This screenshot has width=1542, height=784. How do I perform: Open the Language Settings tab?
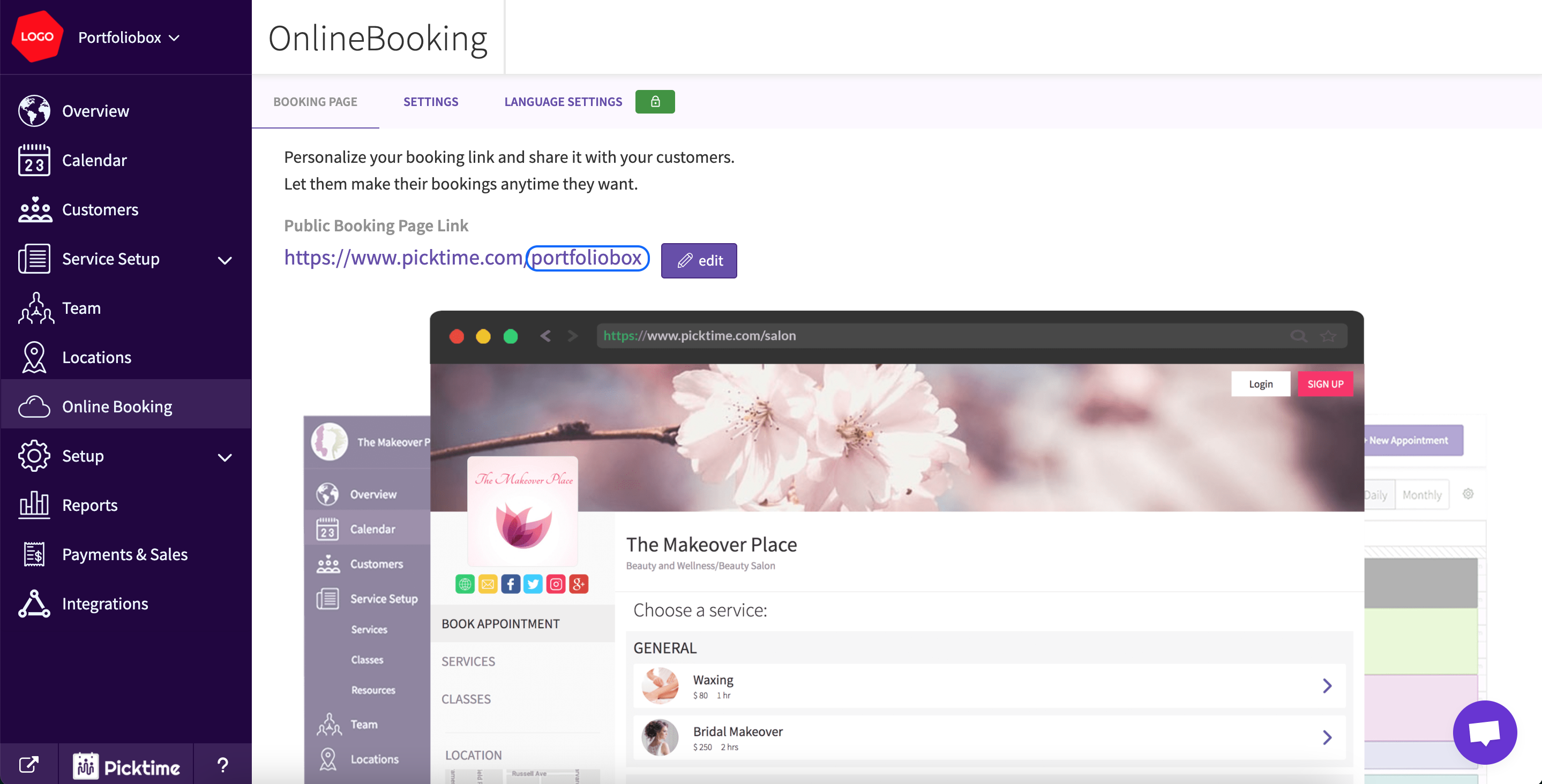coord(563,102)
